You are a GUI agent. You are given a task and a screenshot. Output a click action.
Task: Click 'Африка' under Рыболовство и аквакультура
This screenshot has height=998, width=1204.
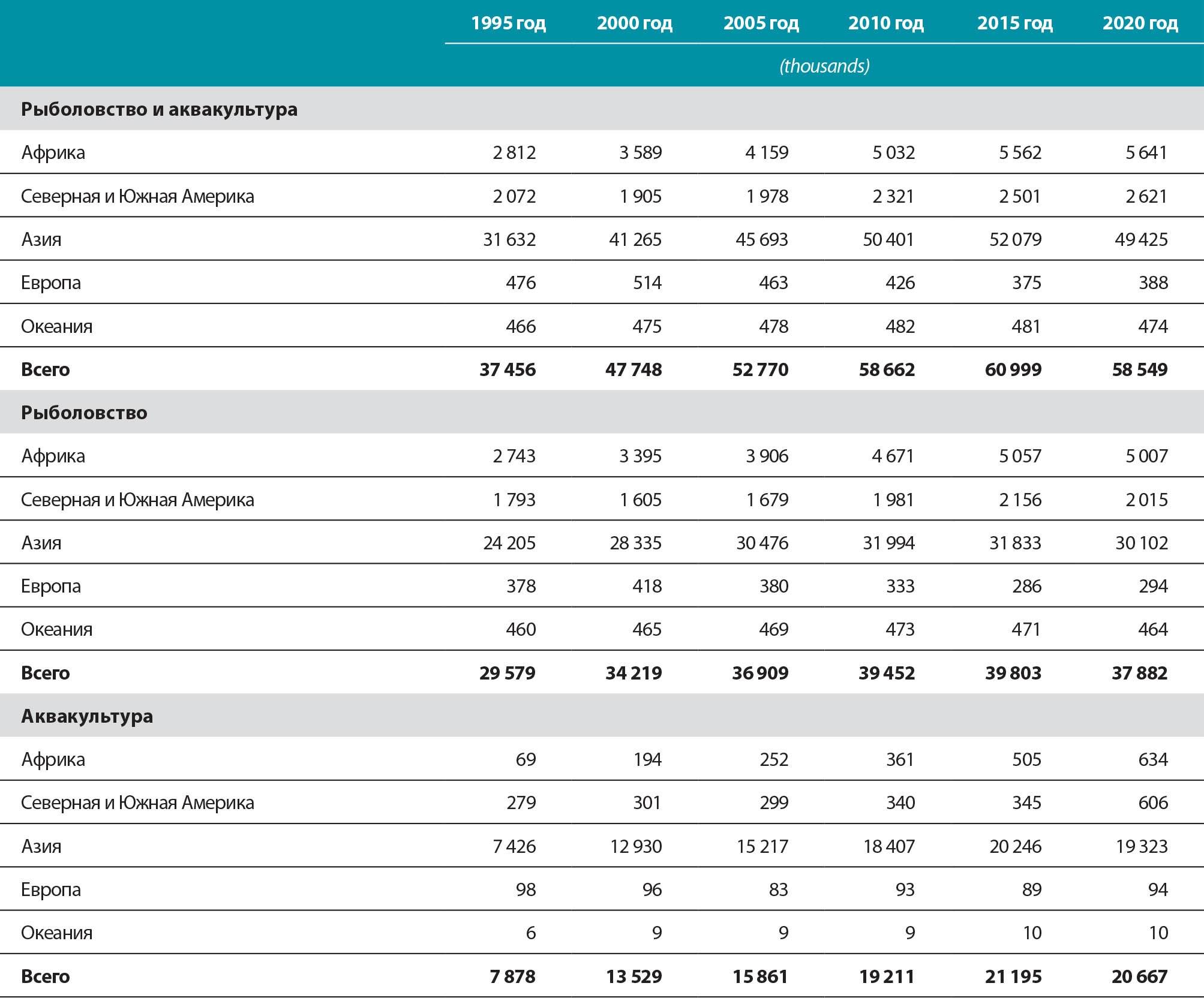53,152
